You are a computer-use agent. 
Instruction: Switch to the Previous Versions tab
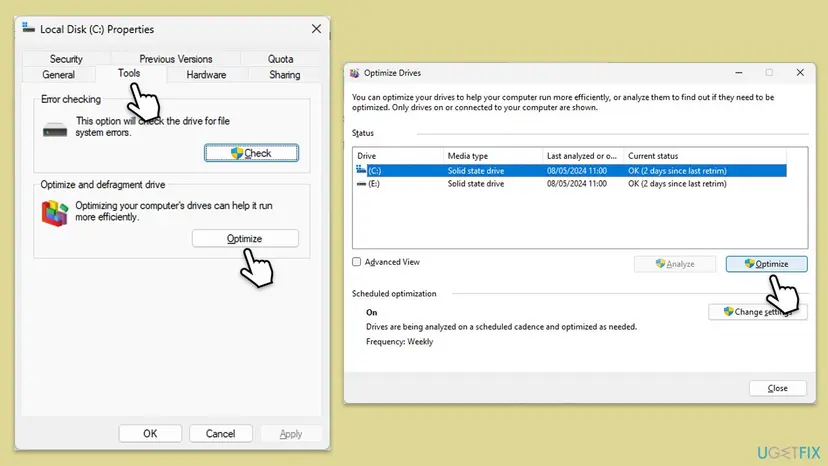tap(175, 59)
